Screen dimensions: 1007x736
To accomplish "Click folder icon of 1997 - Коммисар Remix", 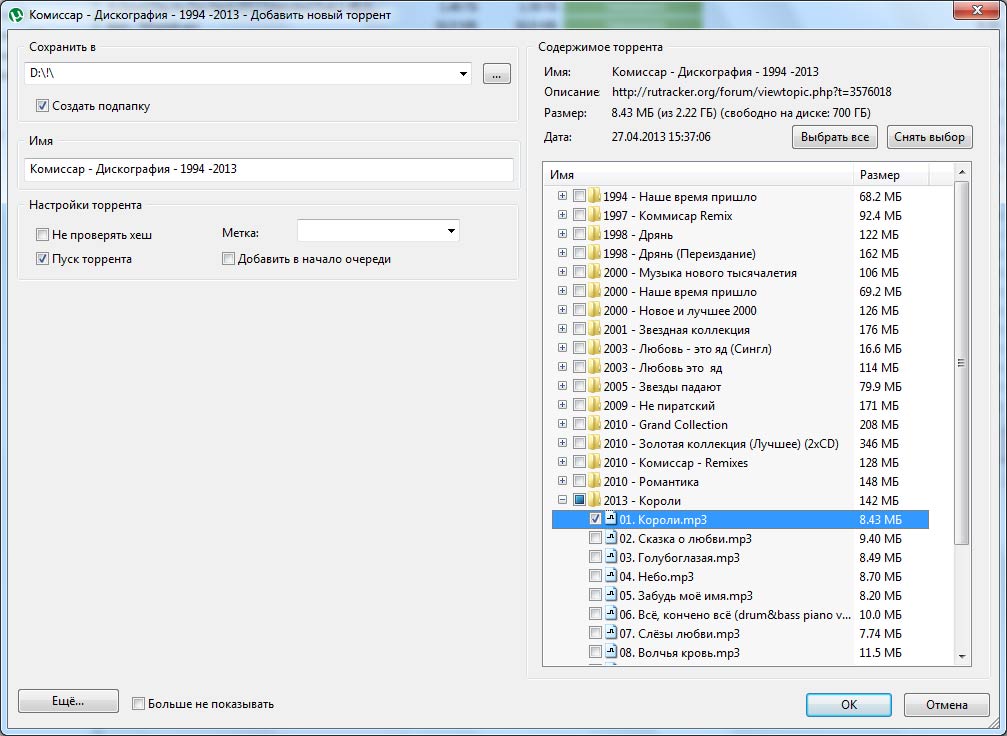I will click(594, 215).
